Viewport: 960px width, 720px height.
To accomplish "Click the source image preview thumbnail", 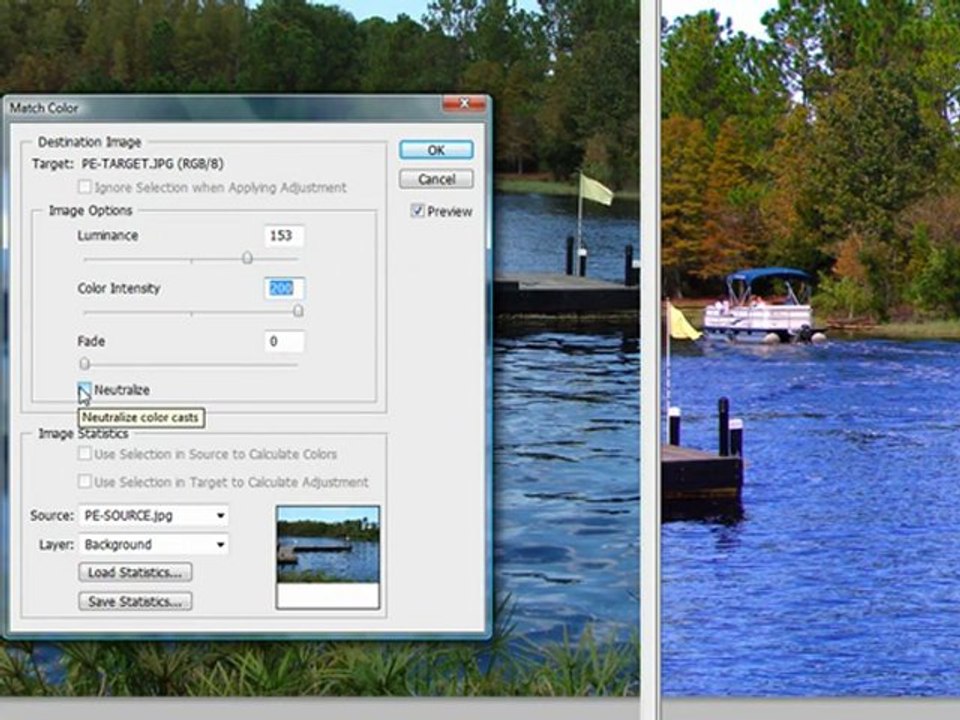I will [x=328, y=557].
